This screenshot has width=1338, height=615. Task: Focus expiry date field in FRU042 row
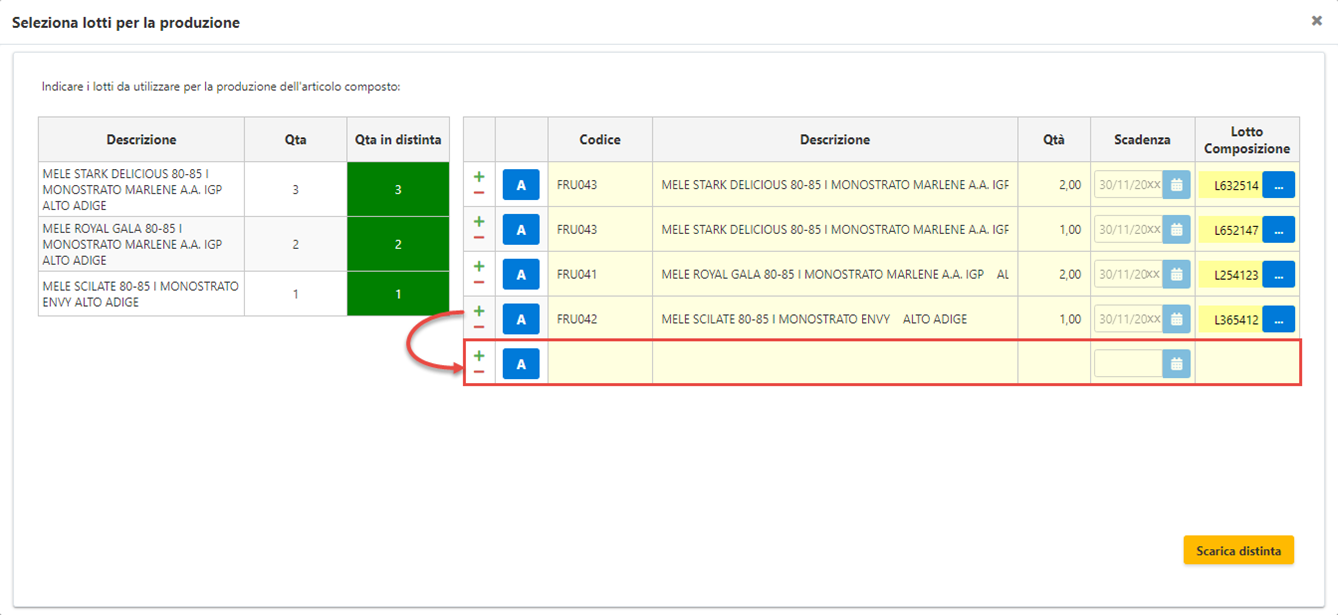coord(1128,319)
